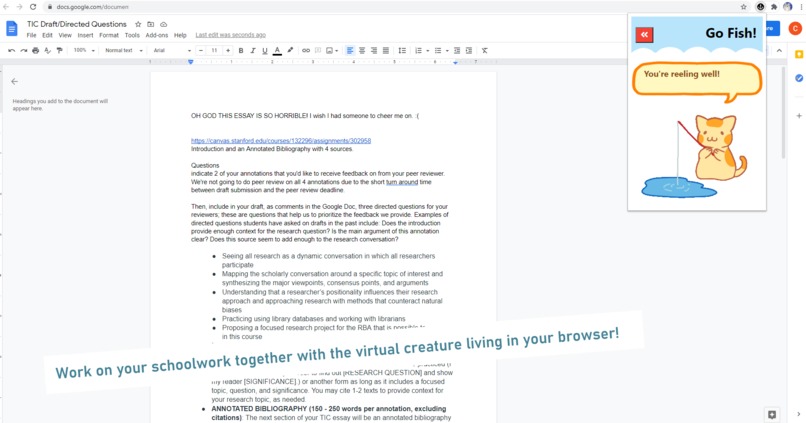The image size is (806, 423).
Task: Open the Edit menu
Action: pos(47,35)
